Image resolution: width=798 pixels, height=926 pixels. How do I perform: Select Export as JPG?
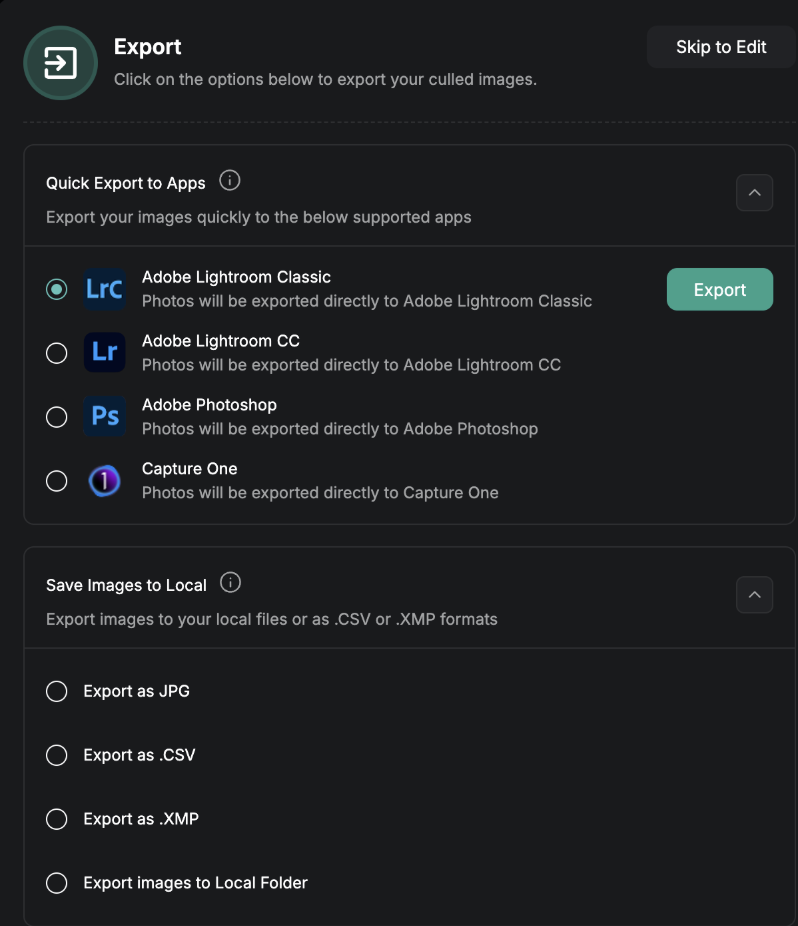point(57,691)
